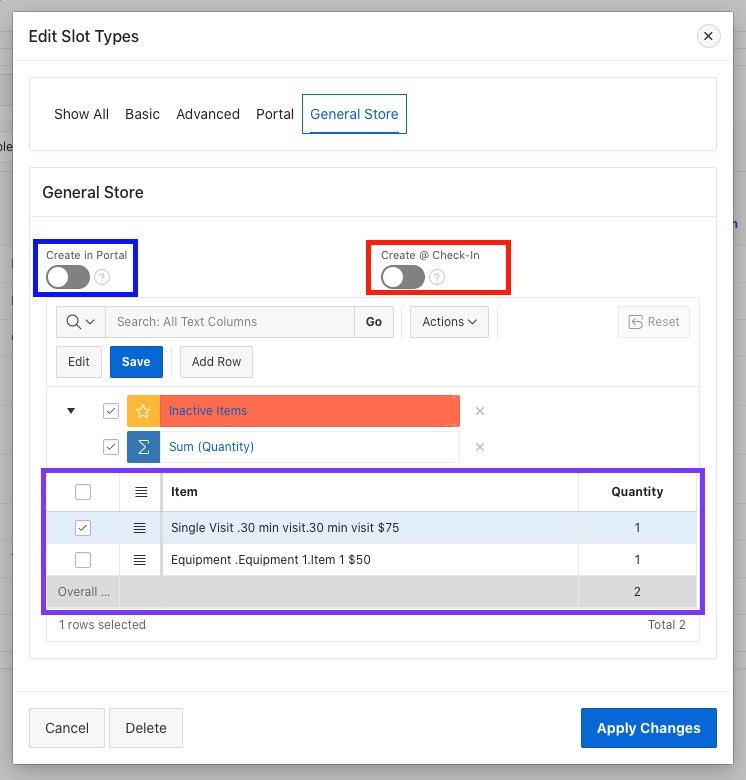746x780 pixels.
Task: Click help icon beside Create in Portal
Action: point(102,277)
